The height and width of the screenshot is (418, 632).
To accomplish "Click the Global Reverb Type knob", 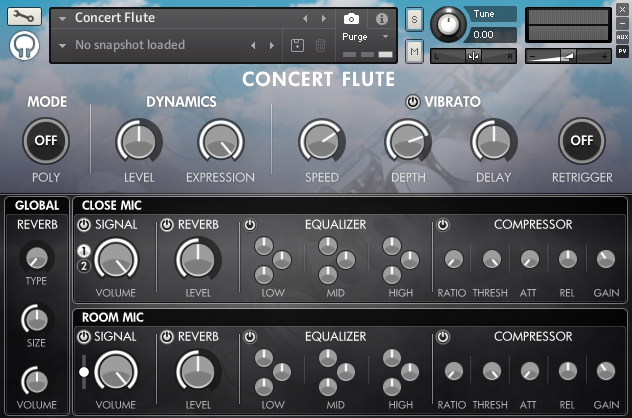I will (37, 258).
